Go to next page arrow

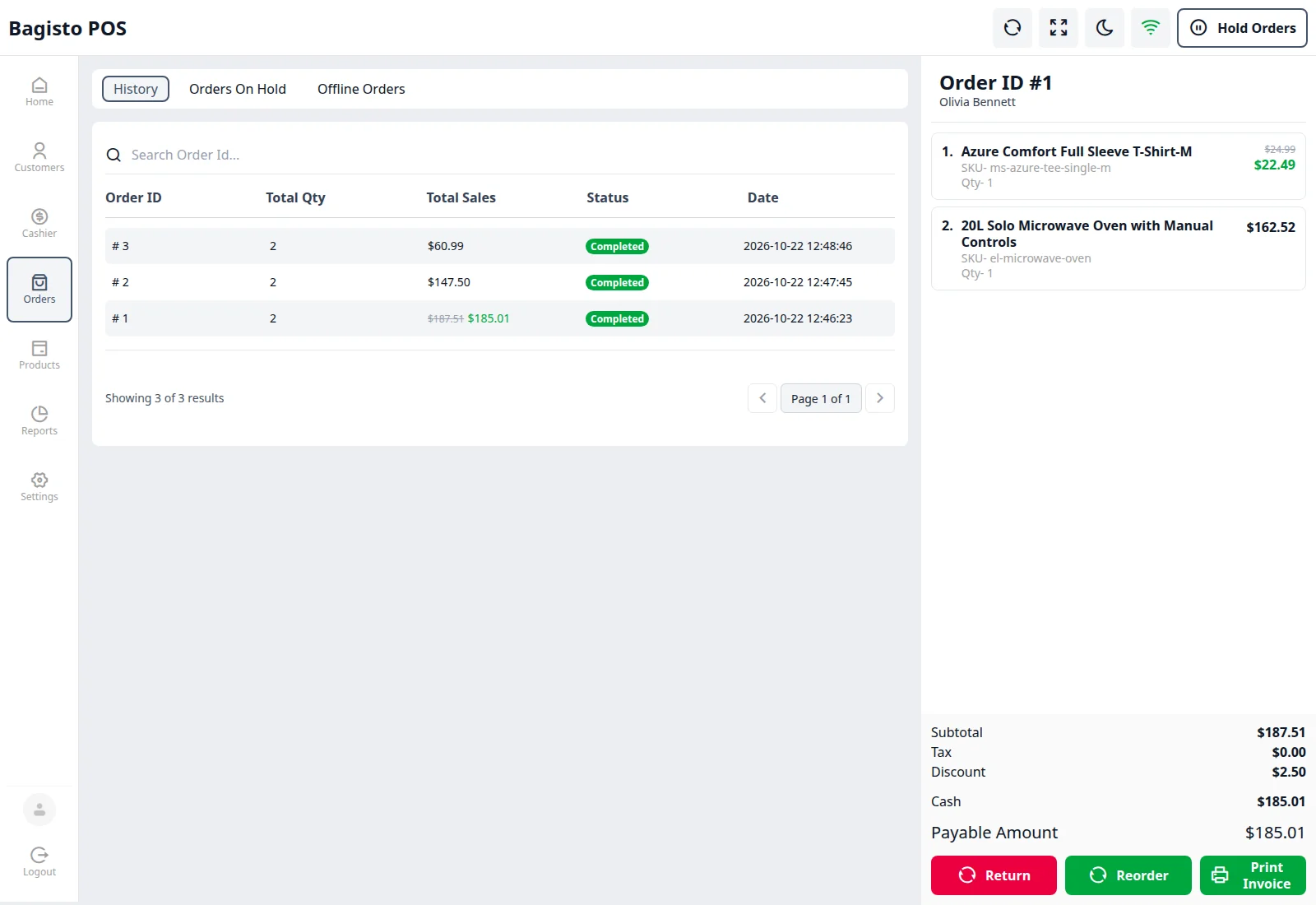point(880,398)
